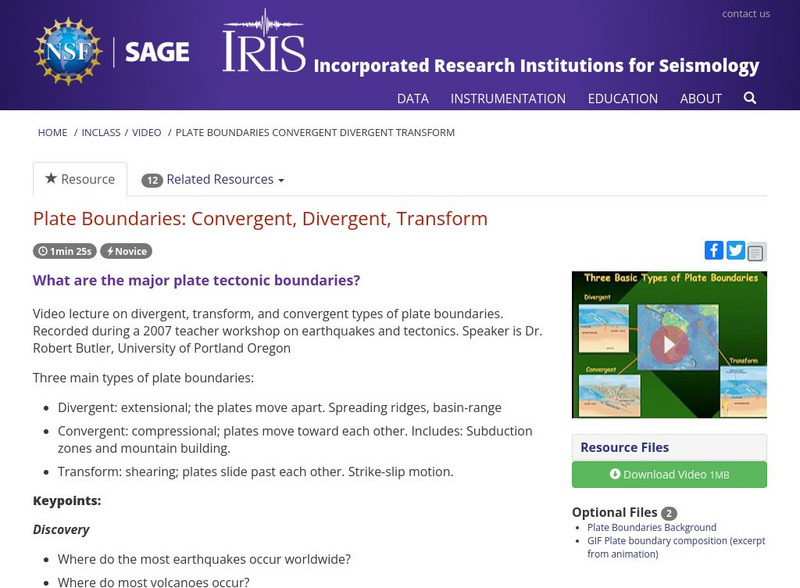Image resolution: width=800 pixels, height=588 pixels.
Task: Open the EDUCATION menu item
Action: 624,98
